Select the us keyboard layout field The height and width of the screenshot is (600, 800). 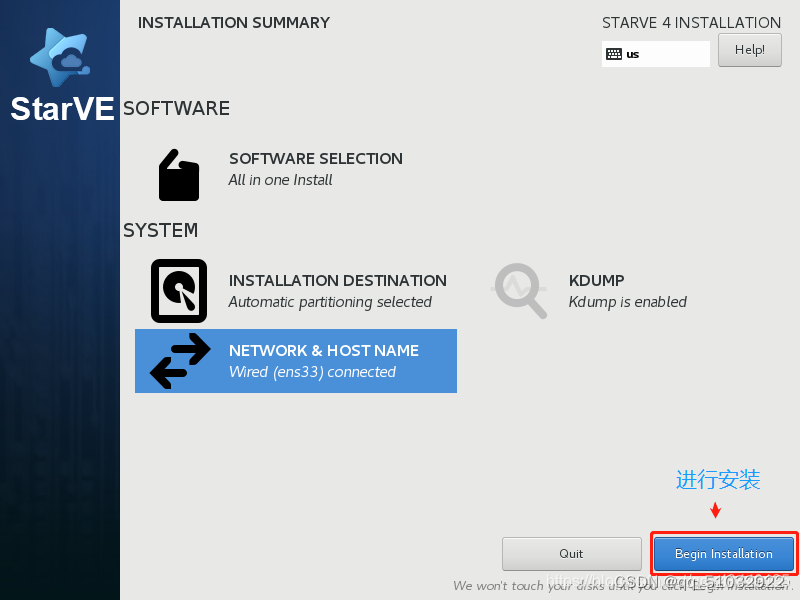pyautogui.click(x=656, y=54)
